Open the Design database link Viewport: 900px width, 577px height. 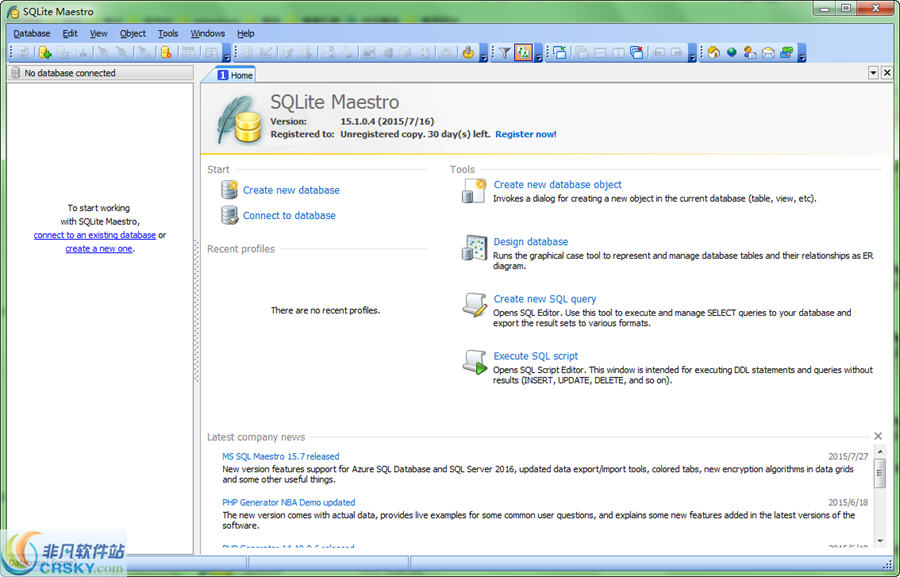[531, 242]
